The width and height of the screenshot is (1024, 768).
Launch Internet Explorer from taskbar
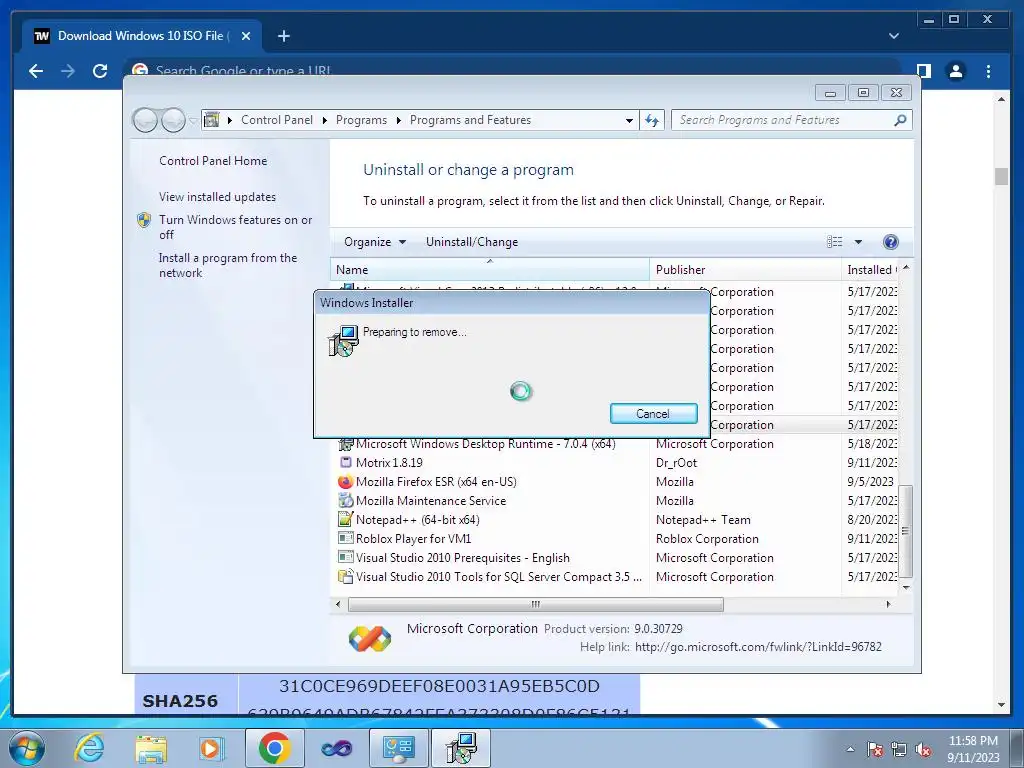[88, 748]
